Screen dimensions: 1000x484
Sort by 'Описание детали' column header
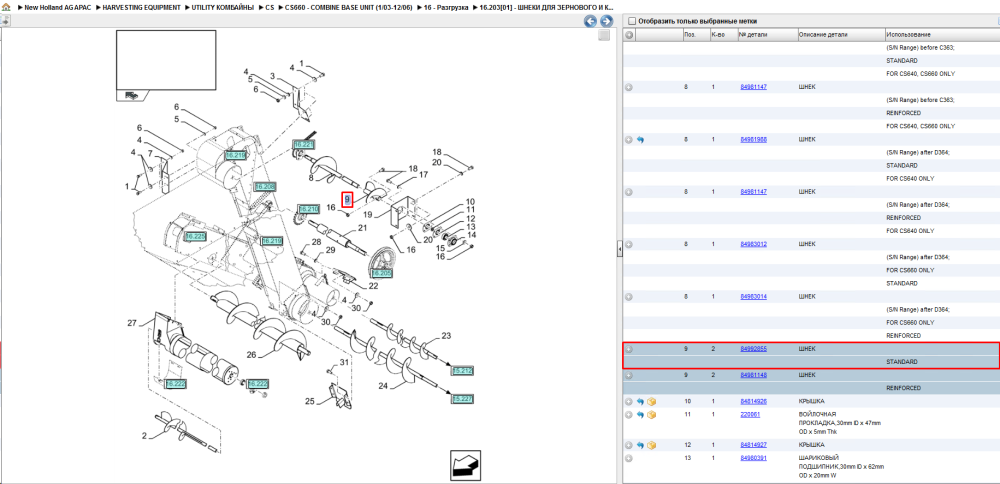tap(841, 34)
